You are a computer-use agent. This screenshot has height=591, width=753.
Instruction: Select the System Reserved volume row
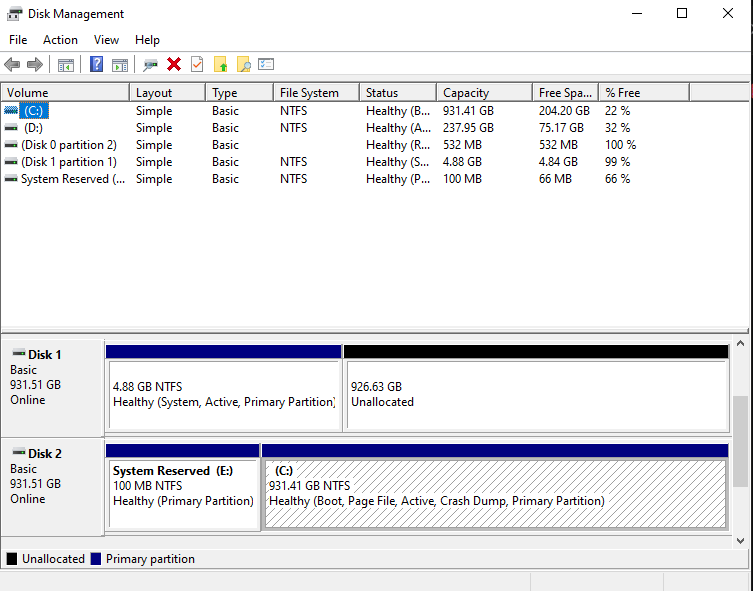[x=375, y=179]
